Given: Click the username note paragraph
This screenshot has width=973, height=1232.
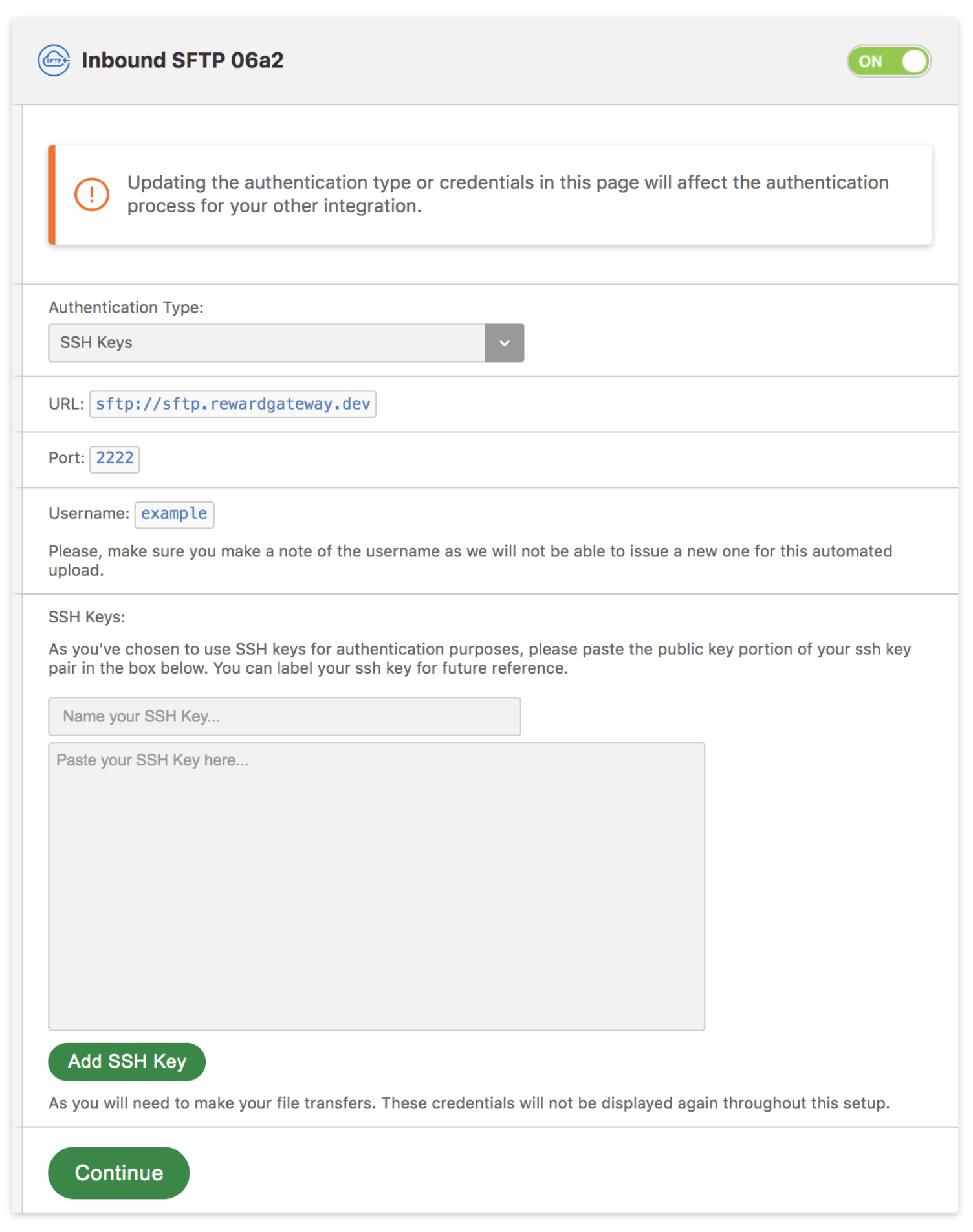Looking at the screenshot, I should [x=470, y=560].
